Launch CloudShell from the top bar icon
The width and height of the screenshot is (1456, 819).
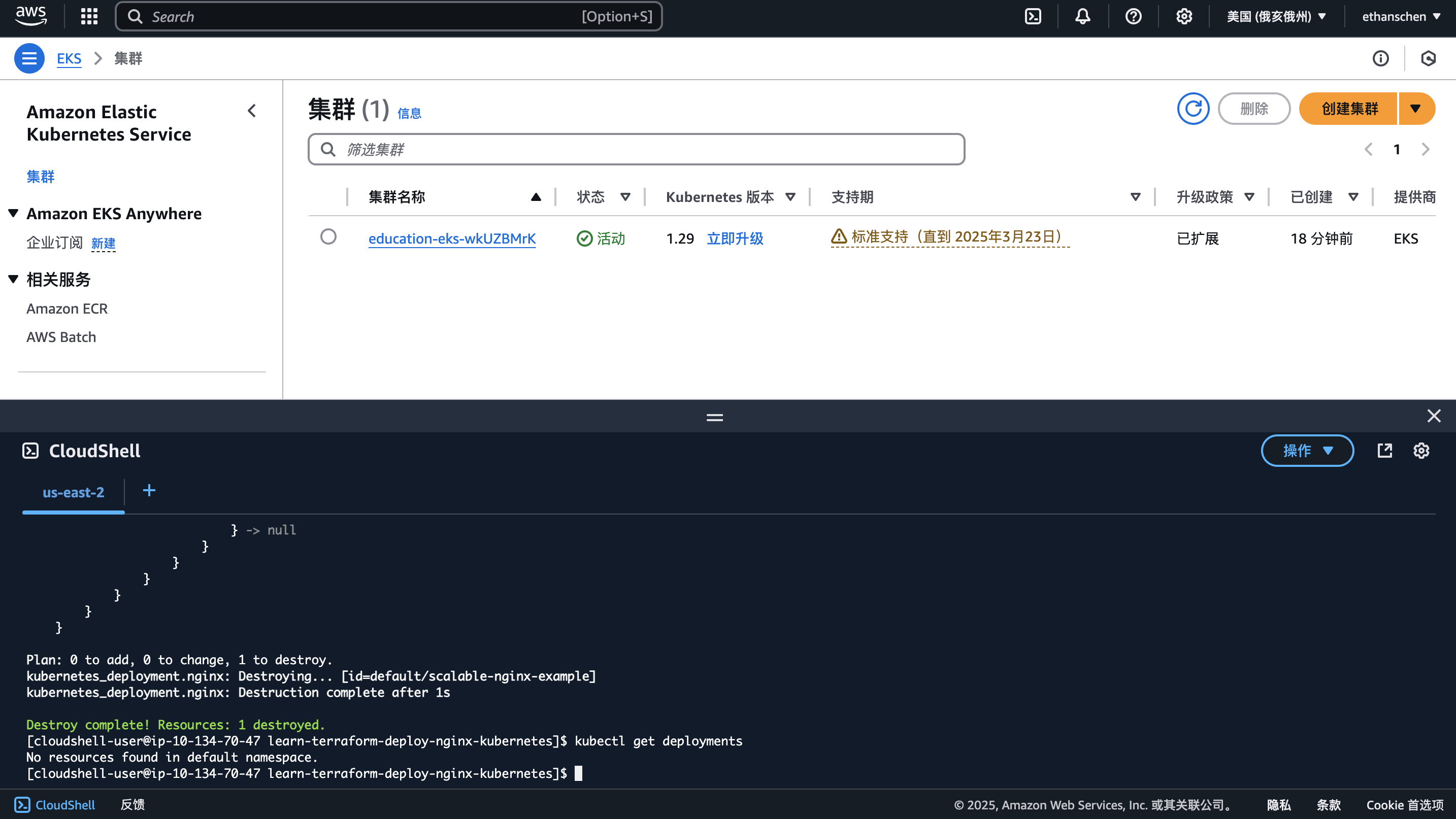coord(1033,16)
